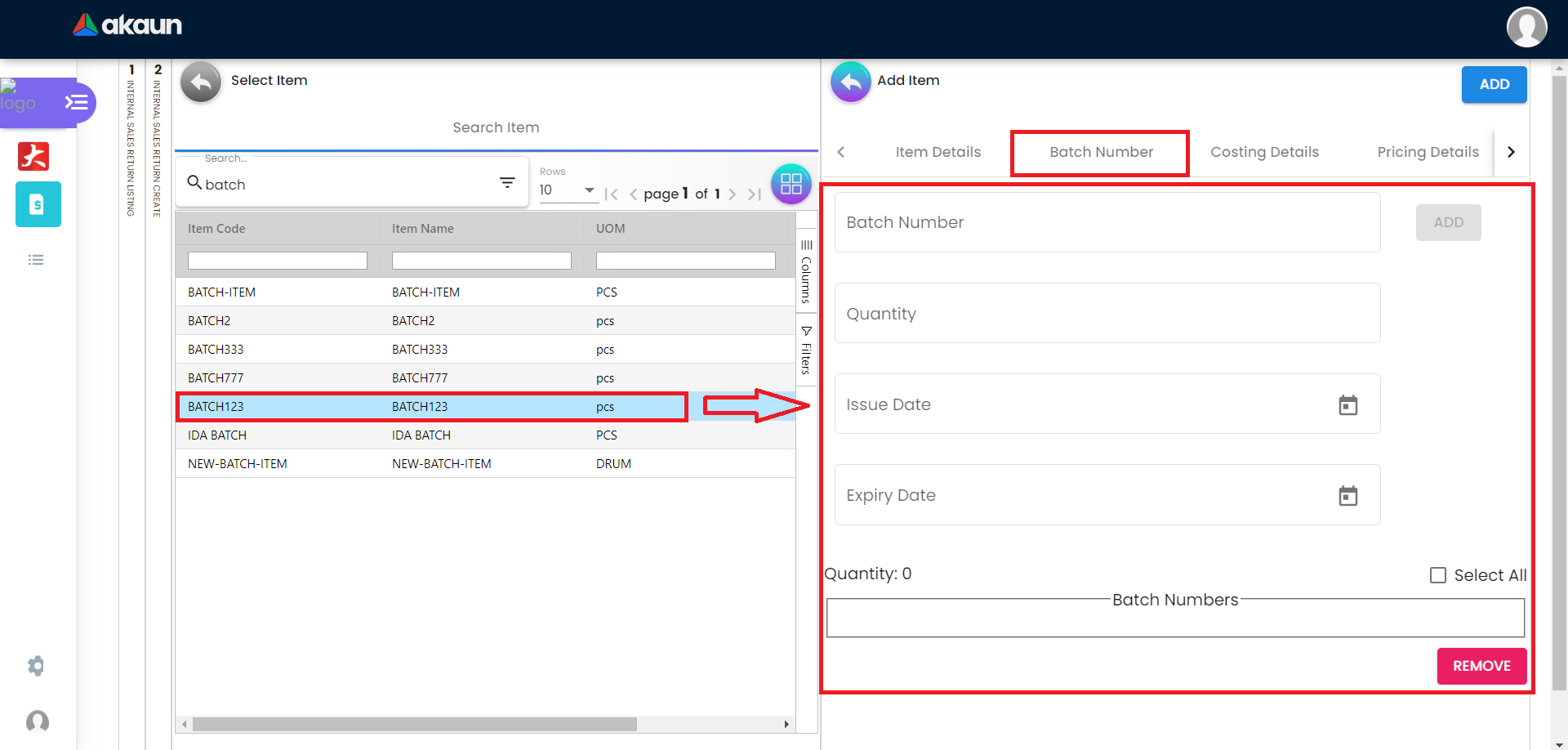Expand the Filters side panel
This screenshot has height=750, width=1568.
tap(806, 350)
